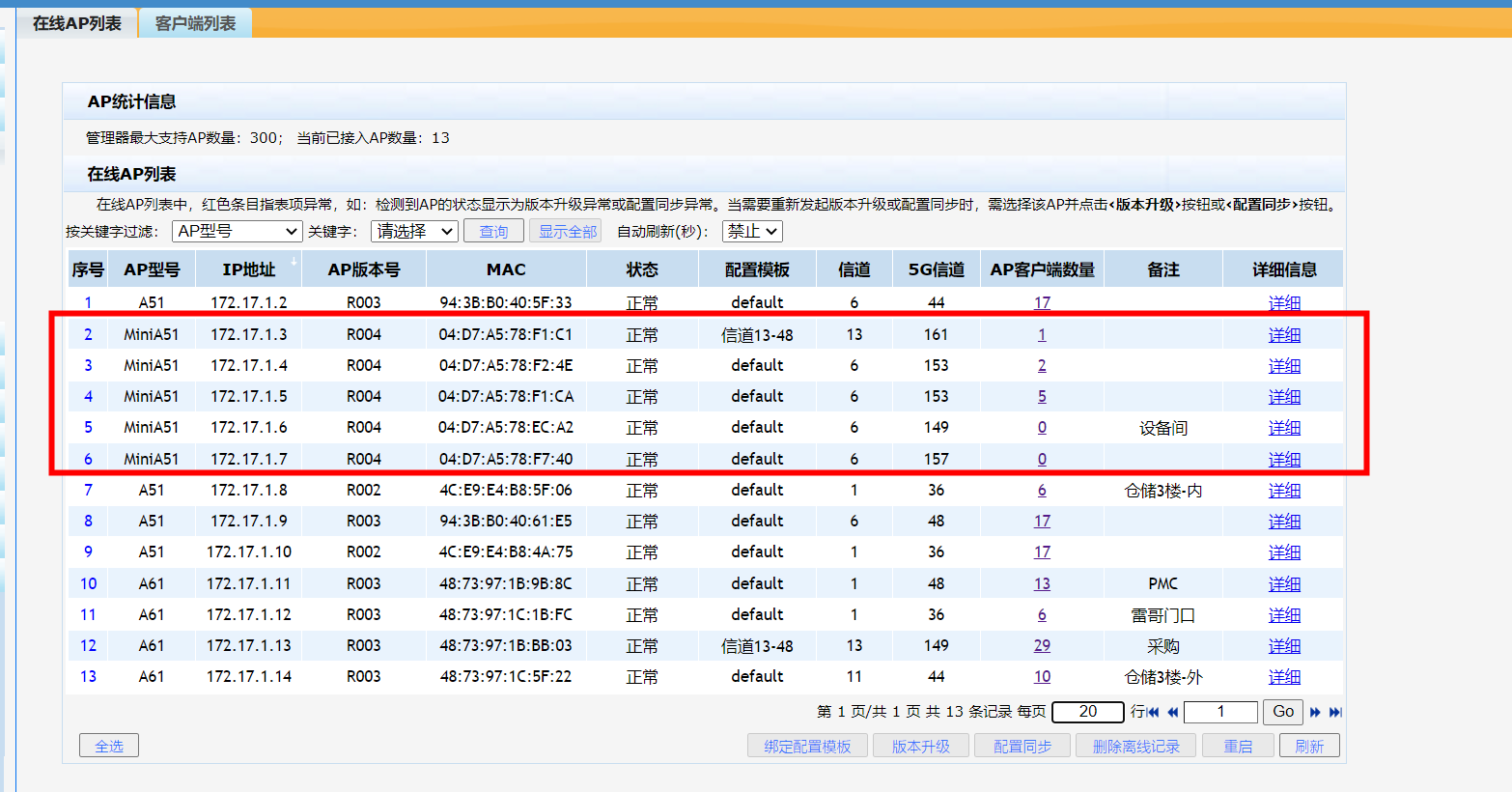Click the 显示全部 button

567,232
